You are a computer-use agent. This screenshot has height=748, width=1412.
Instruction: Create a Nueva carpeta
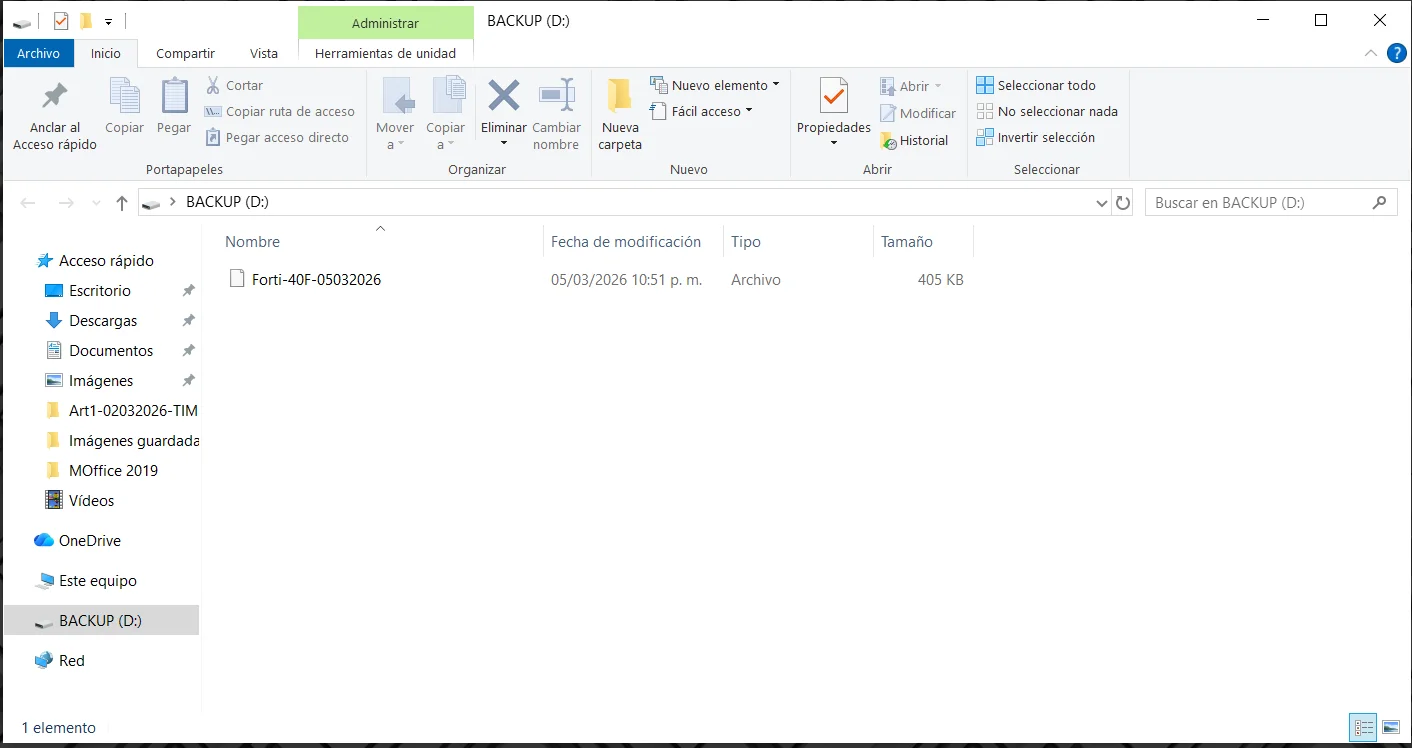(x=620, y=114)
